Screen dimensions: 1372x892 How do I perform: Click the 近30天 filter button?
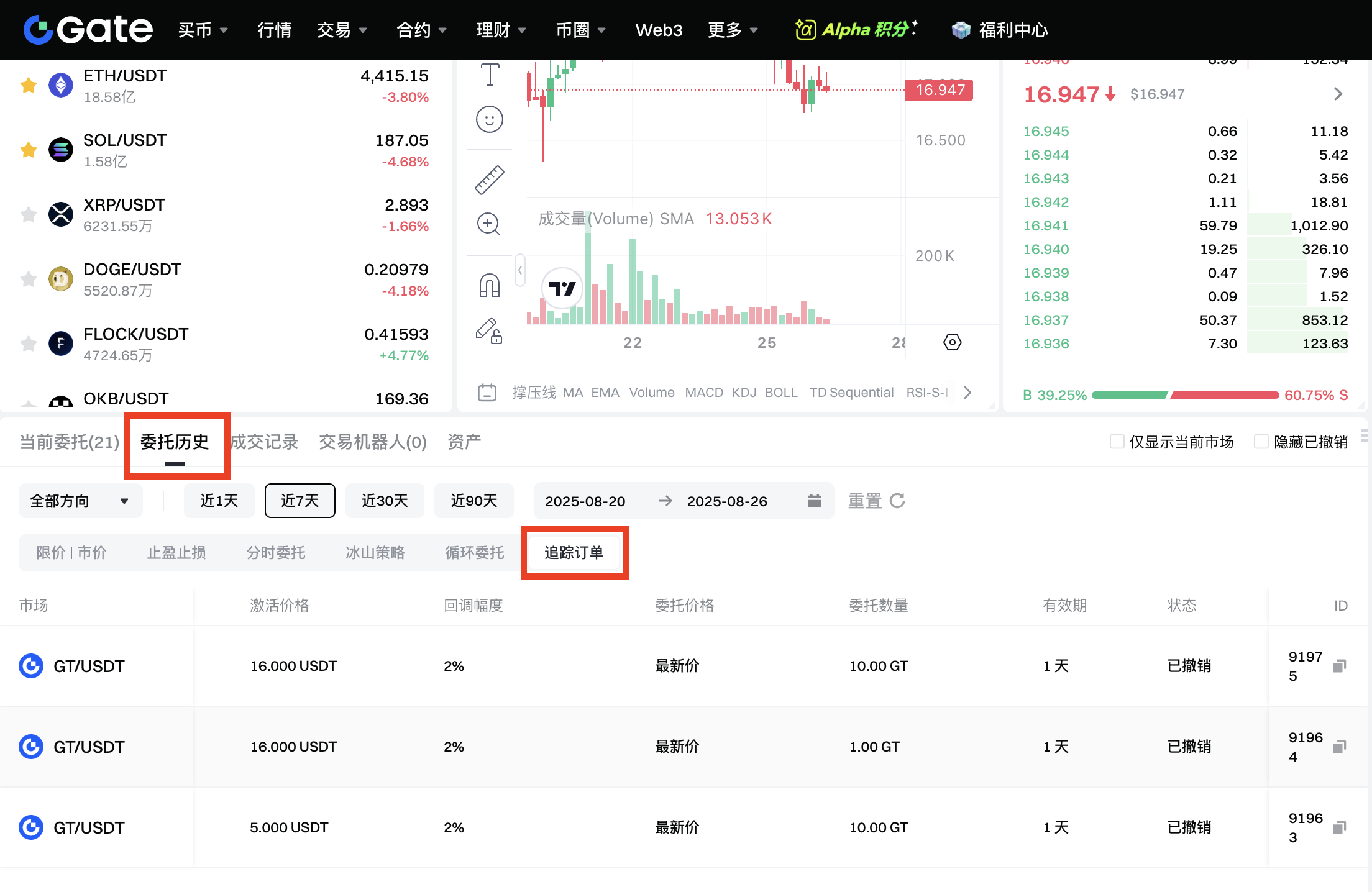(385, 501)
